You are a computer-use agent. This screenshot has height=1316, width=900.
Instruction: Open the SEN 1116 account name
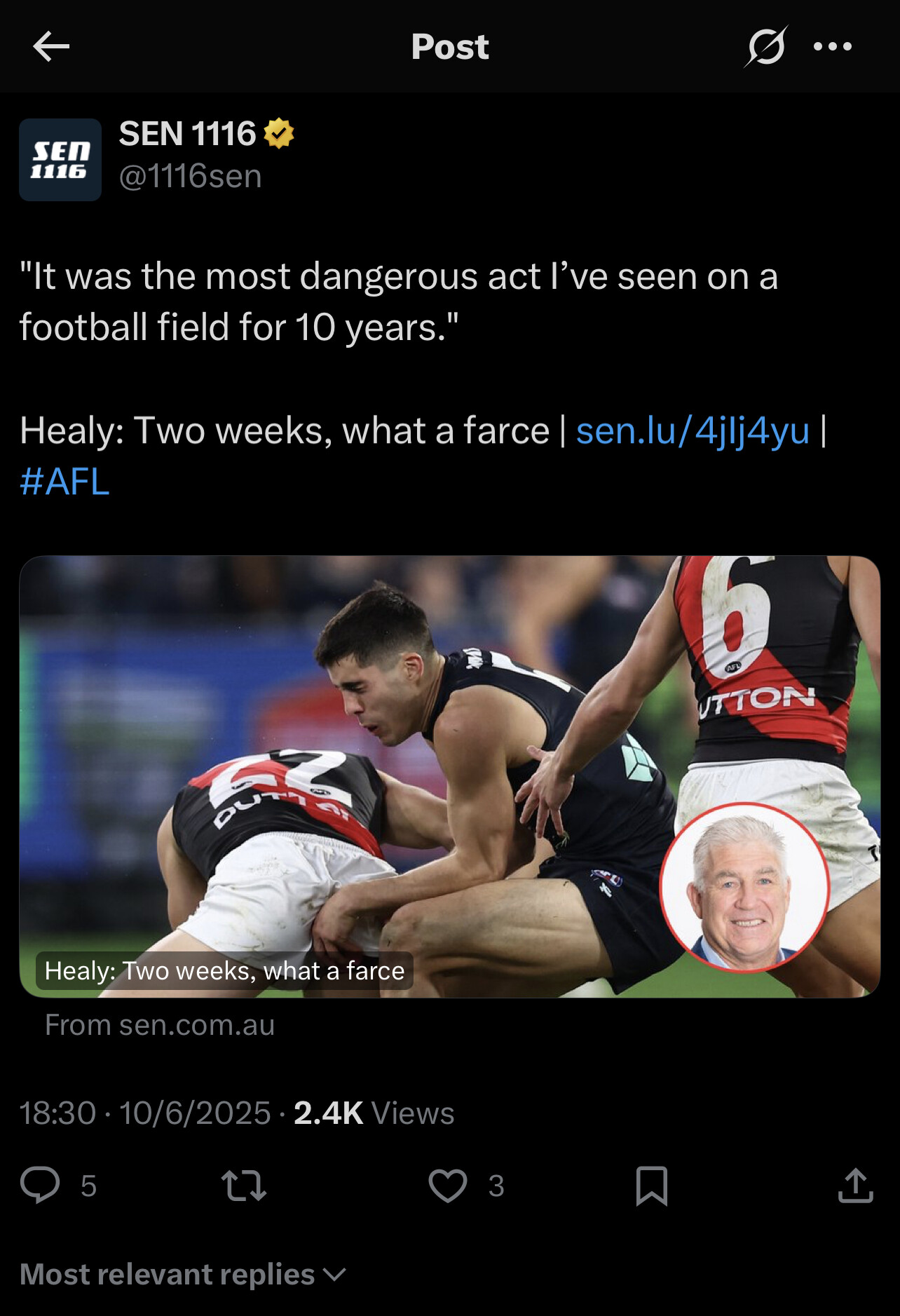[x=187, y=133]
